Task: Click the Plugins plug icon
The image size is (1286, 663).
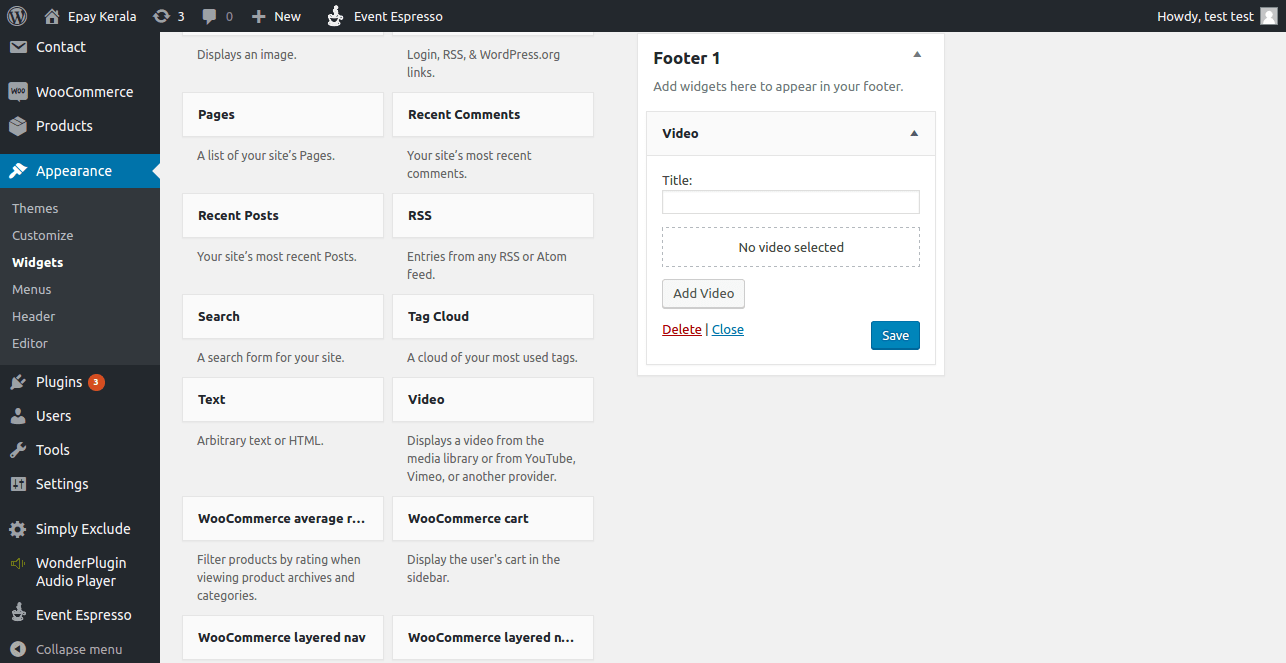Action: [18, 382]
